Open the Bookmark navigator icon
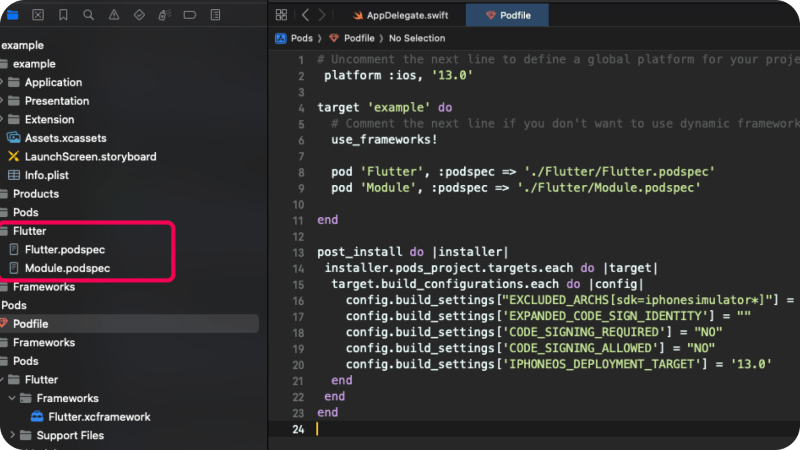Viewport: 800px width, 450px height. tap(63, 15)
